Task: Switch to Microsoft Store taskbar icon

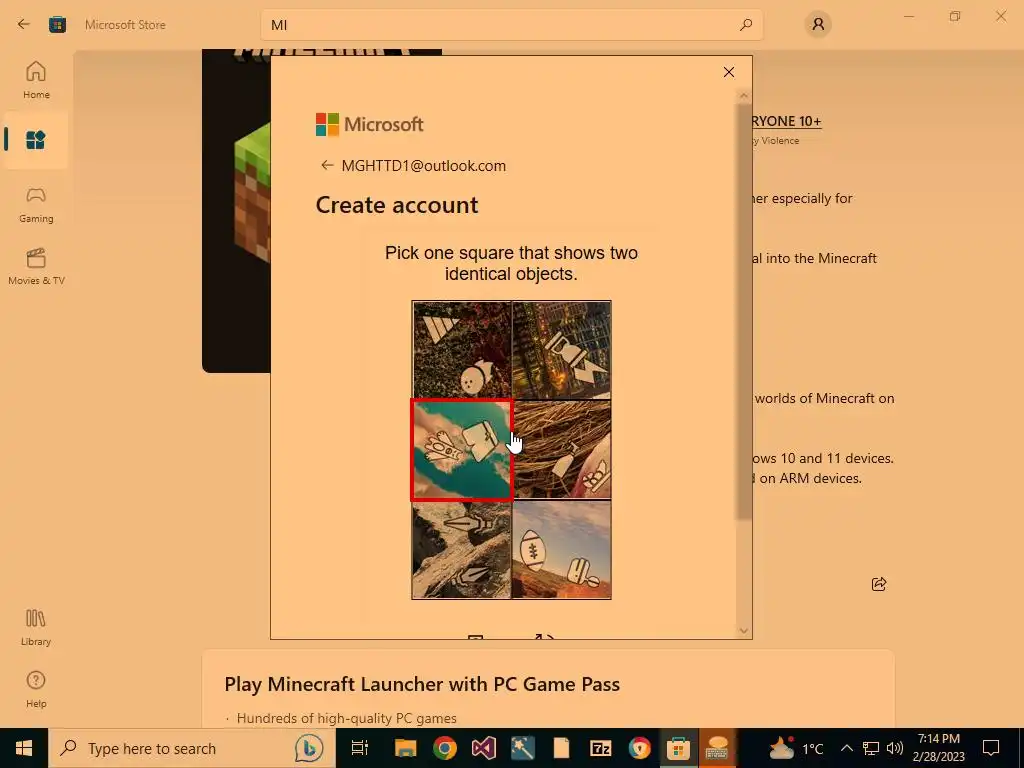Action: [x=678, y=748]
